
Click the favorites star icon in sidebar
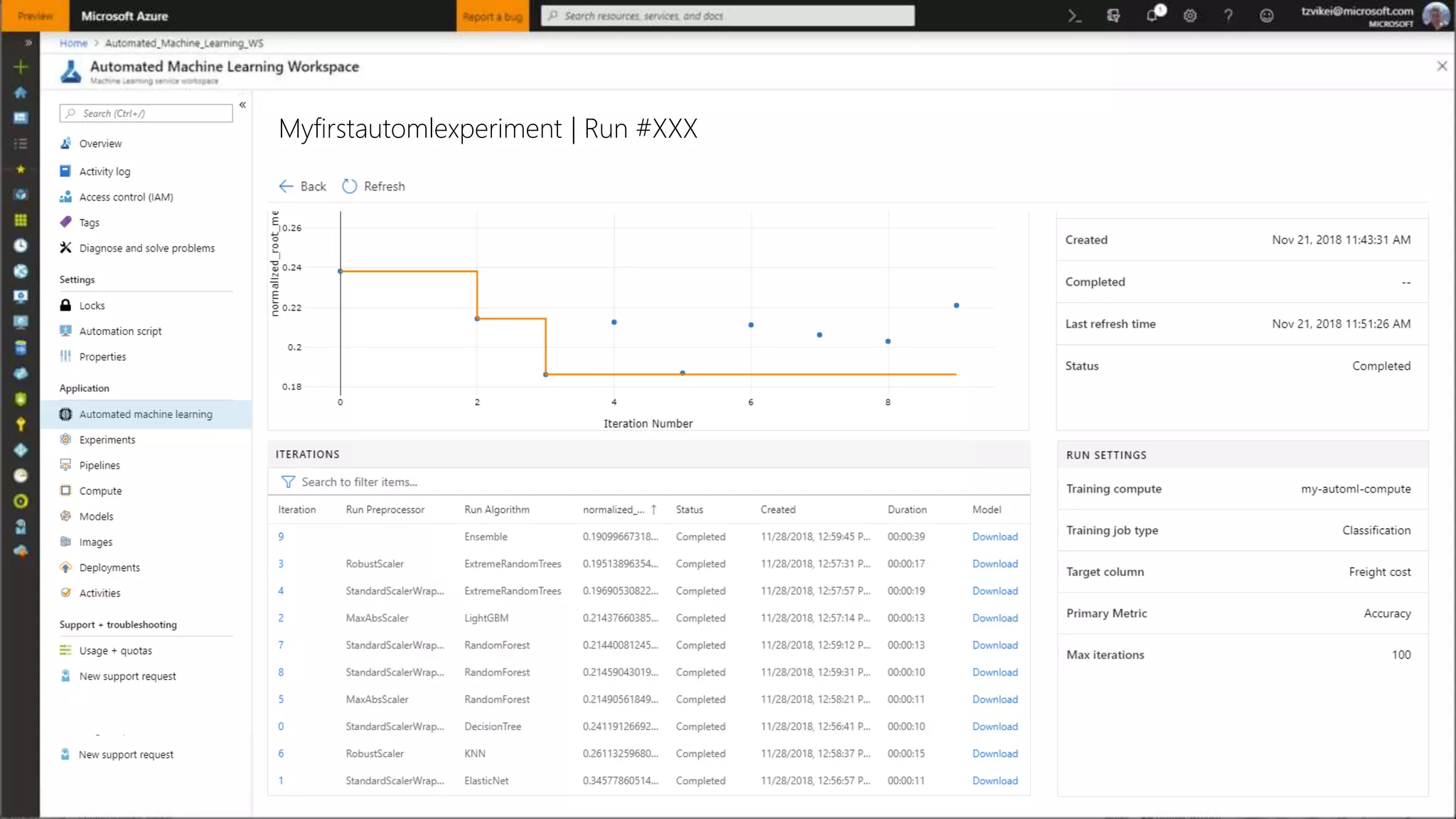[x=21, y=169]
